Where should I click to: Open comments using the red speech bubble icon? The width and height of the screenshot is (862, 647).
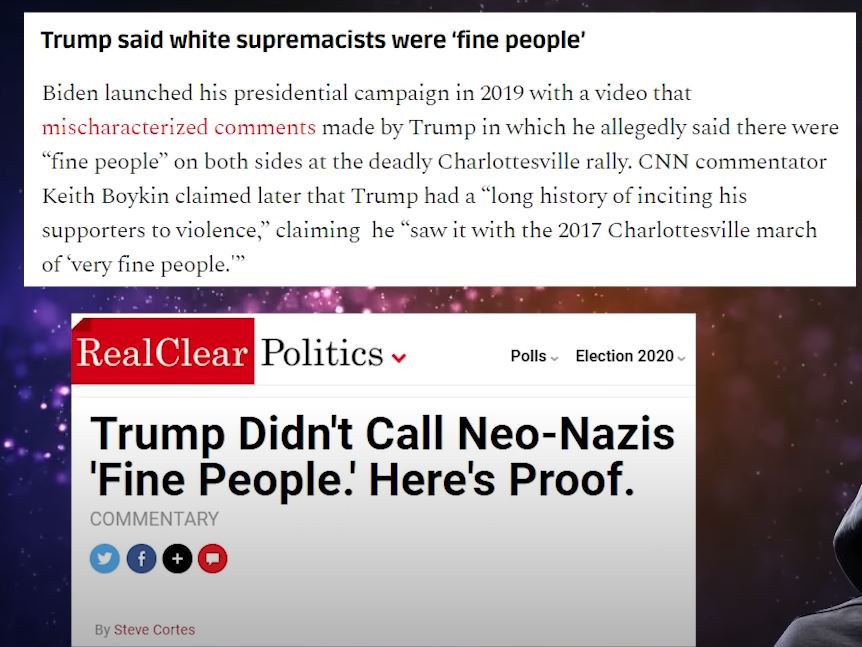[x=213, y=558]
